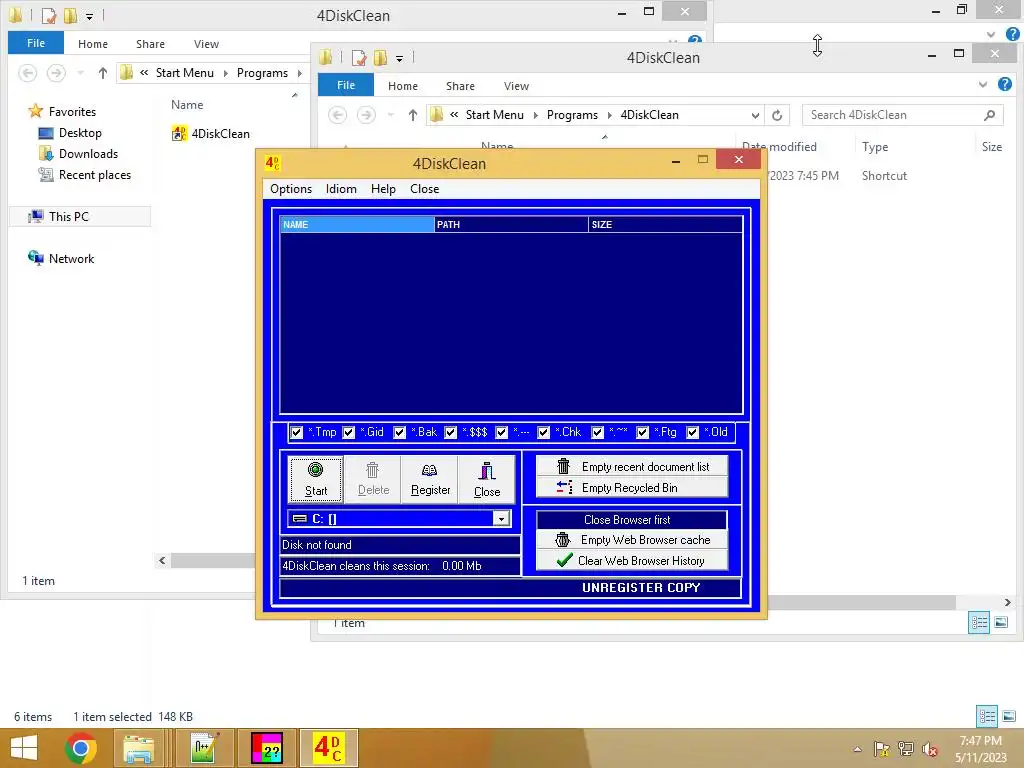
Task: Click the PATH column header
Action: [511, 225]
